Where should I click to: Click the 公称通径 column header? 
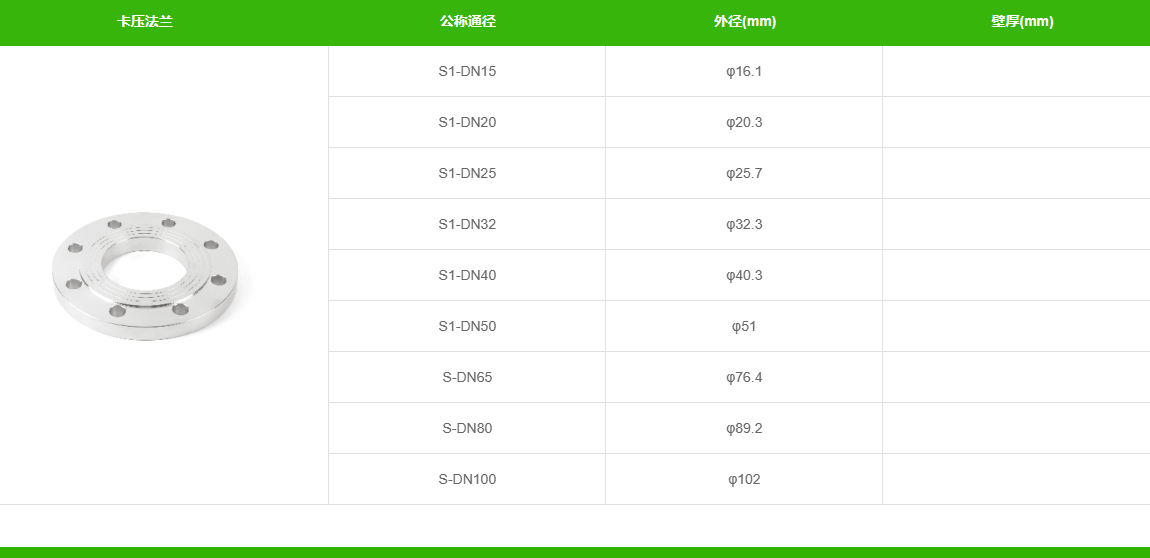tap(467, 22)
